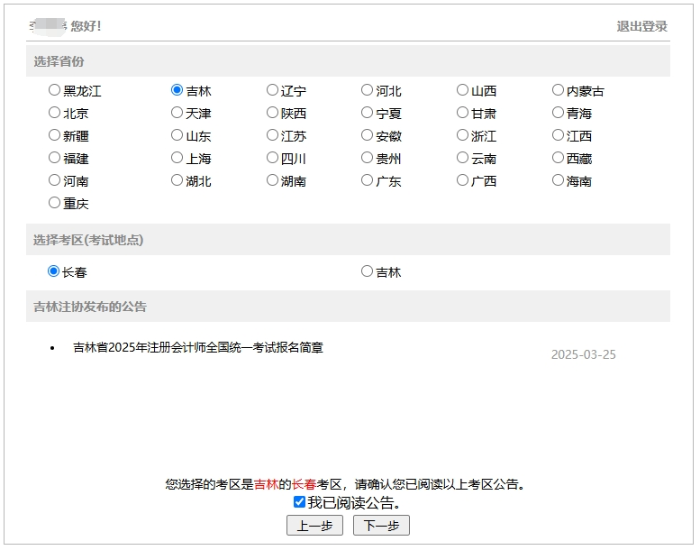Select 广东 province radio button
This screenshot has width=700, height=550.
(x=367, y=181)
